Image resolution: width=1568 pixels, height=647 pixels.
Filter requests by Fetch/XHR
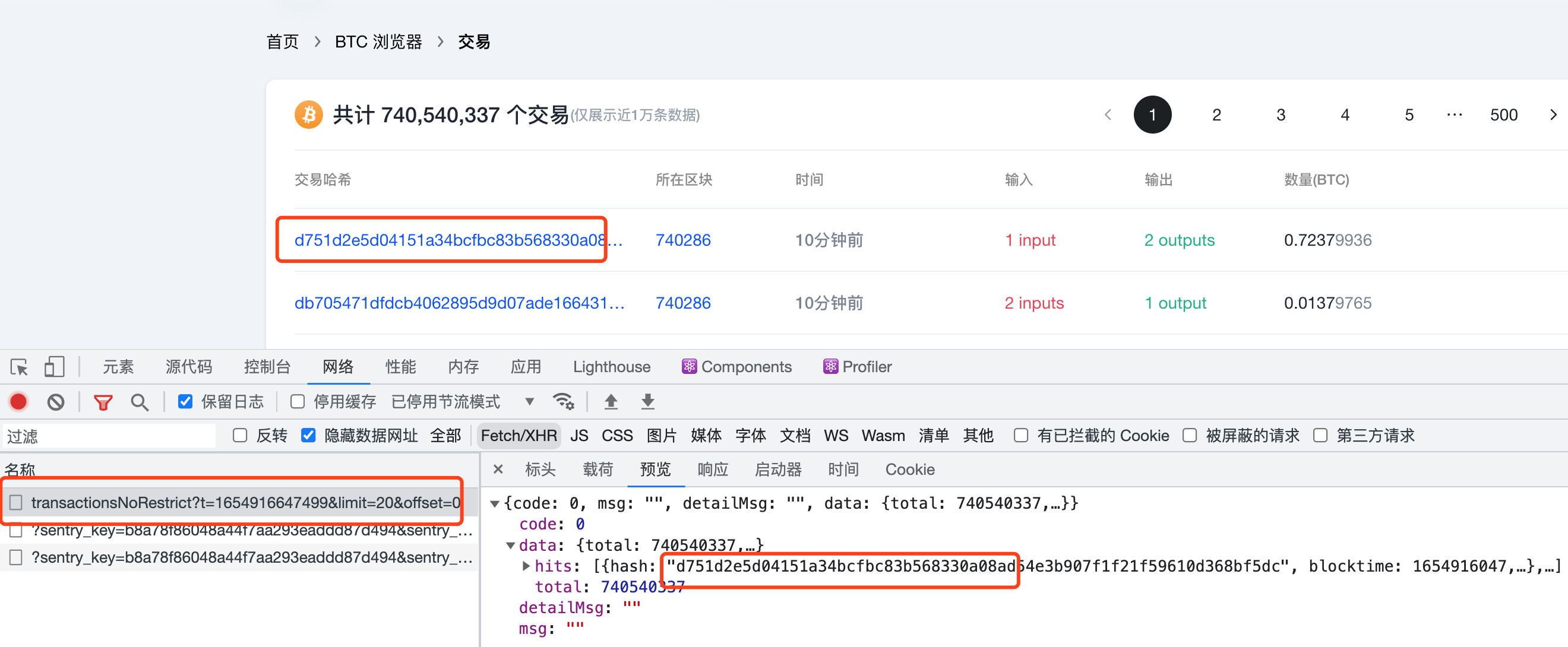point(519,435)
